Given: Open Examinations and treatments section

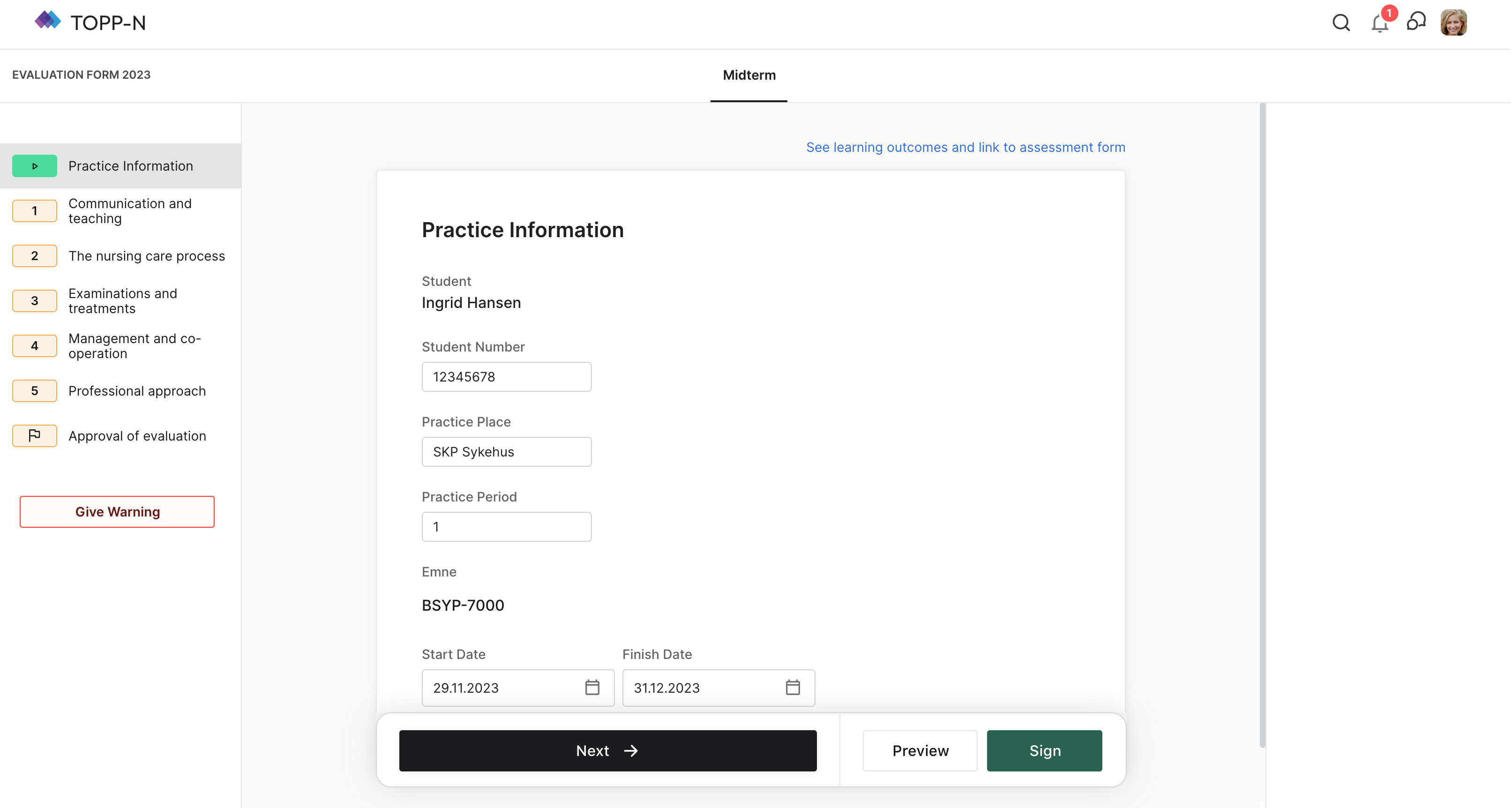Looking at the screenshot, I should 123,300.
